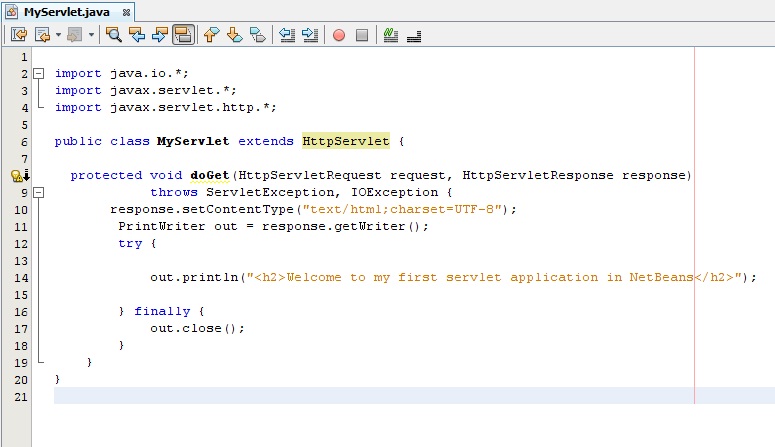Viewport: 775px width, 447px height.
Task: Go to the previous bookmark
Action: point(212,35)
